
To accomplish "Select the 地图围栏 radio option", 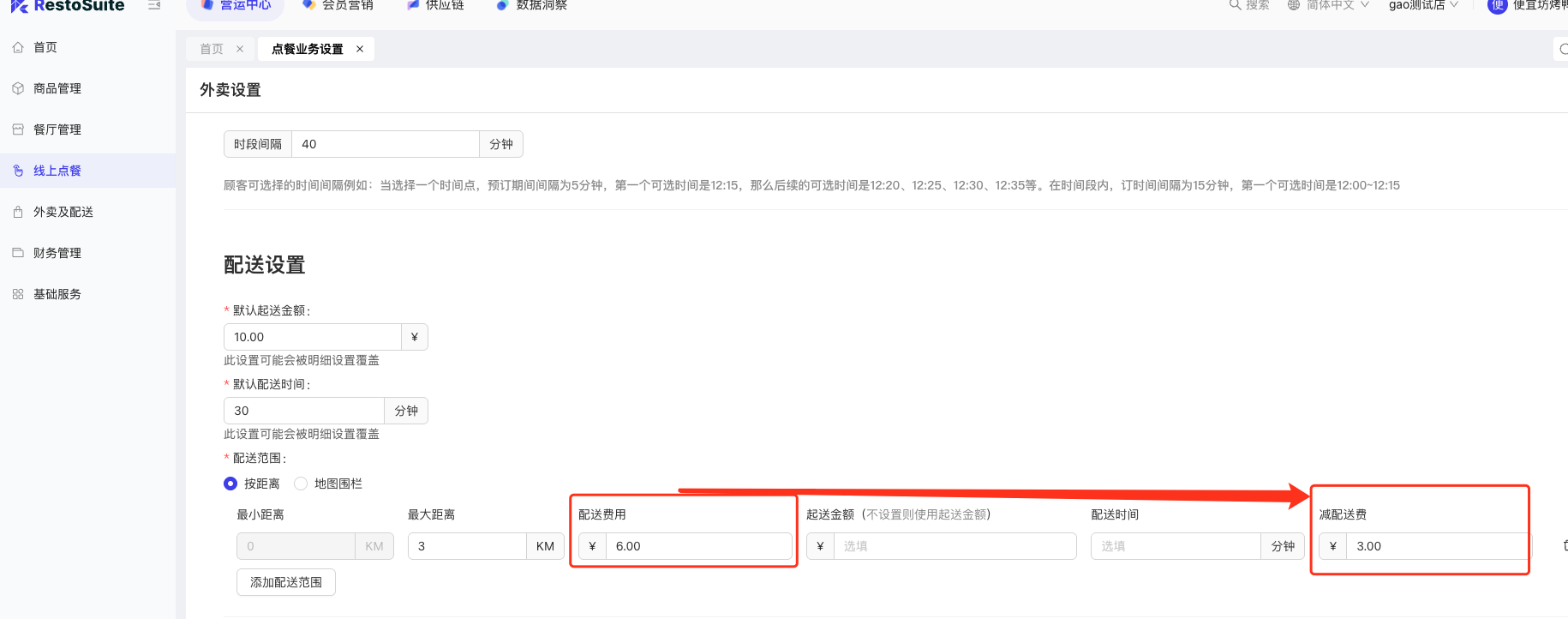I will pyautogui.click(x=301, y=484).
